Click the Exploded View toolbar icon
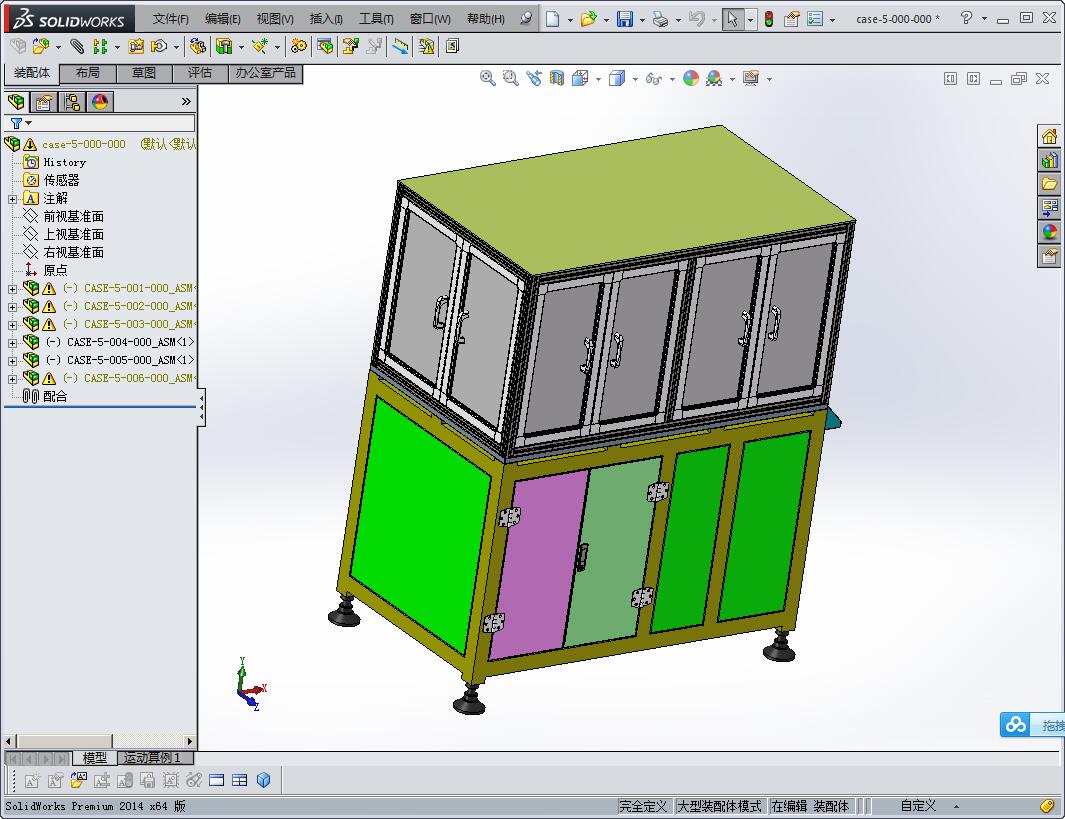Viewport: 1065px width, 819px height. click(x=349, y=46)
